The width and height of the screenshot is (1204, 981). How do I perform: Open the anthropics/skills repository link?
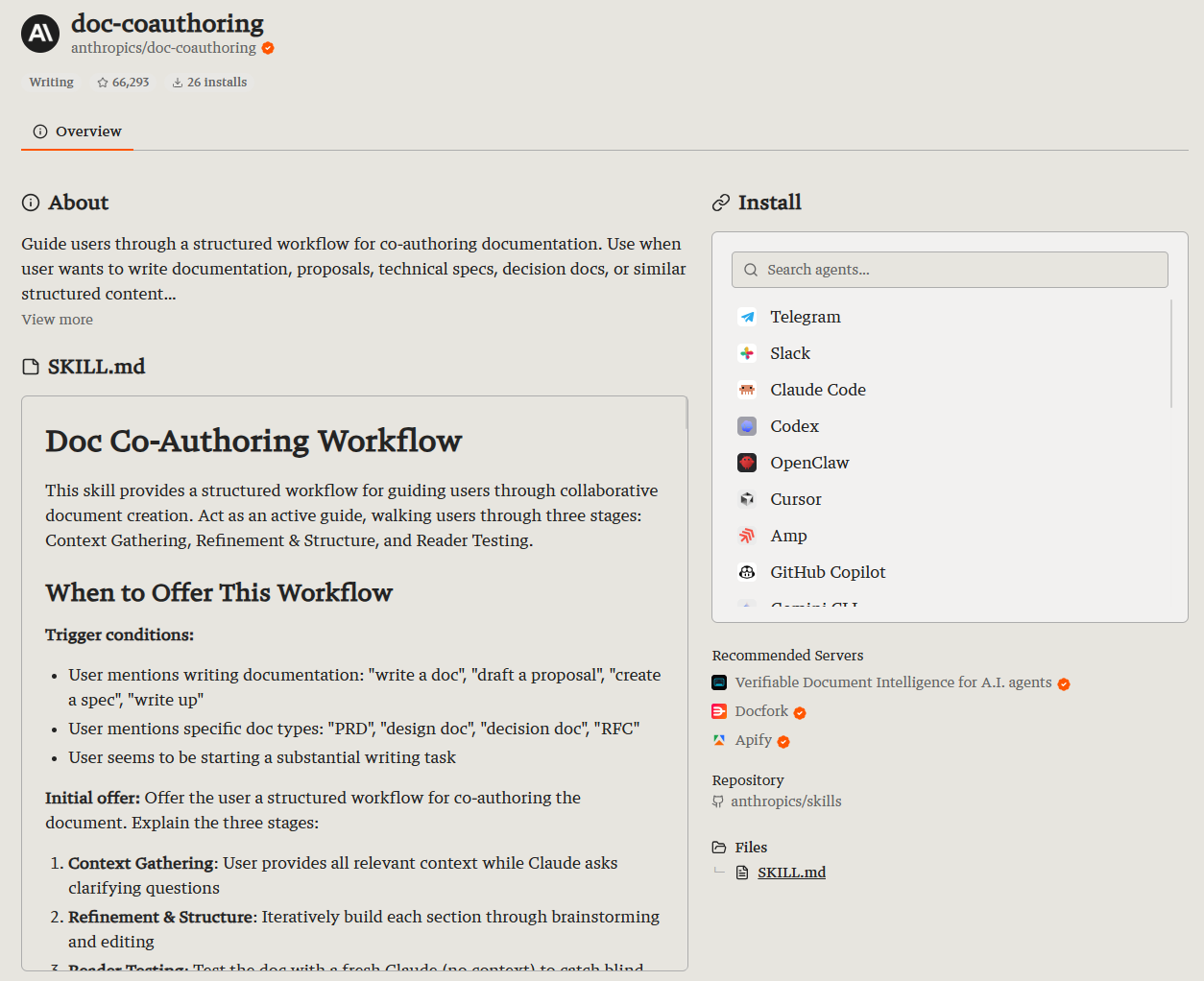click(x=785, y=802)
